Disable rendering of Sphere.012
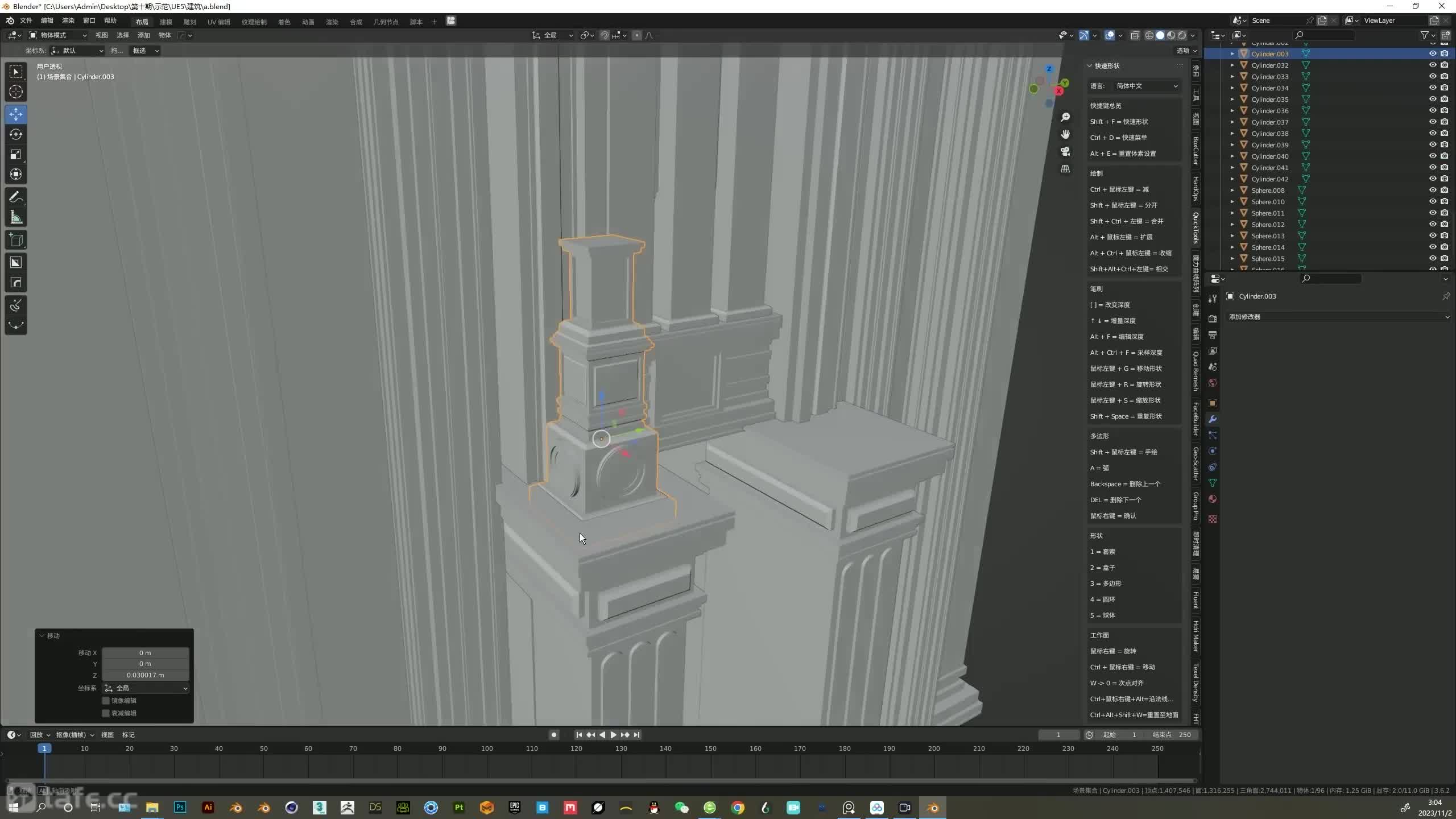Viewport: 1456px width, 819px height. pos(1444,224)
